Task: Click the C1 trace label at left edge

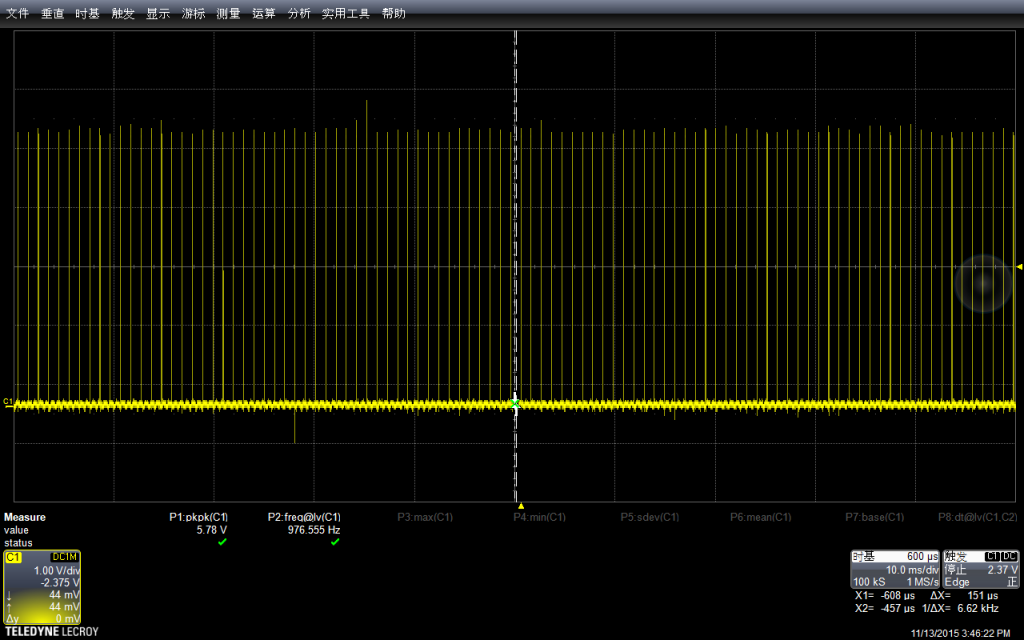Action: (x=8, y=402)
